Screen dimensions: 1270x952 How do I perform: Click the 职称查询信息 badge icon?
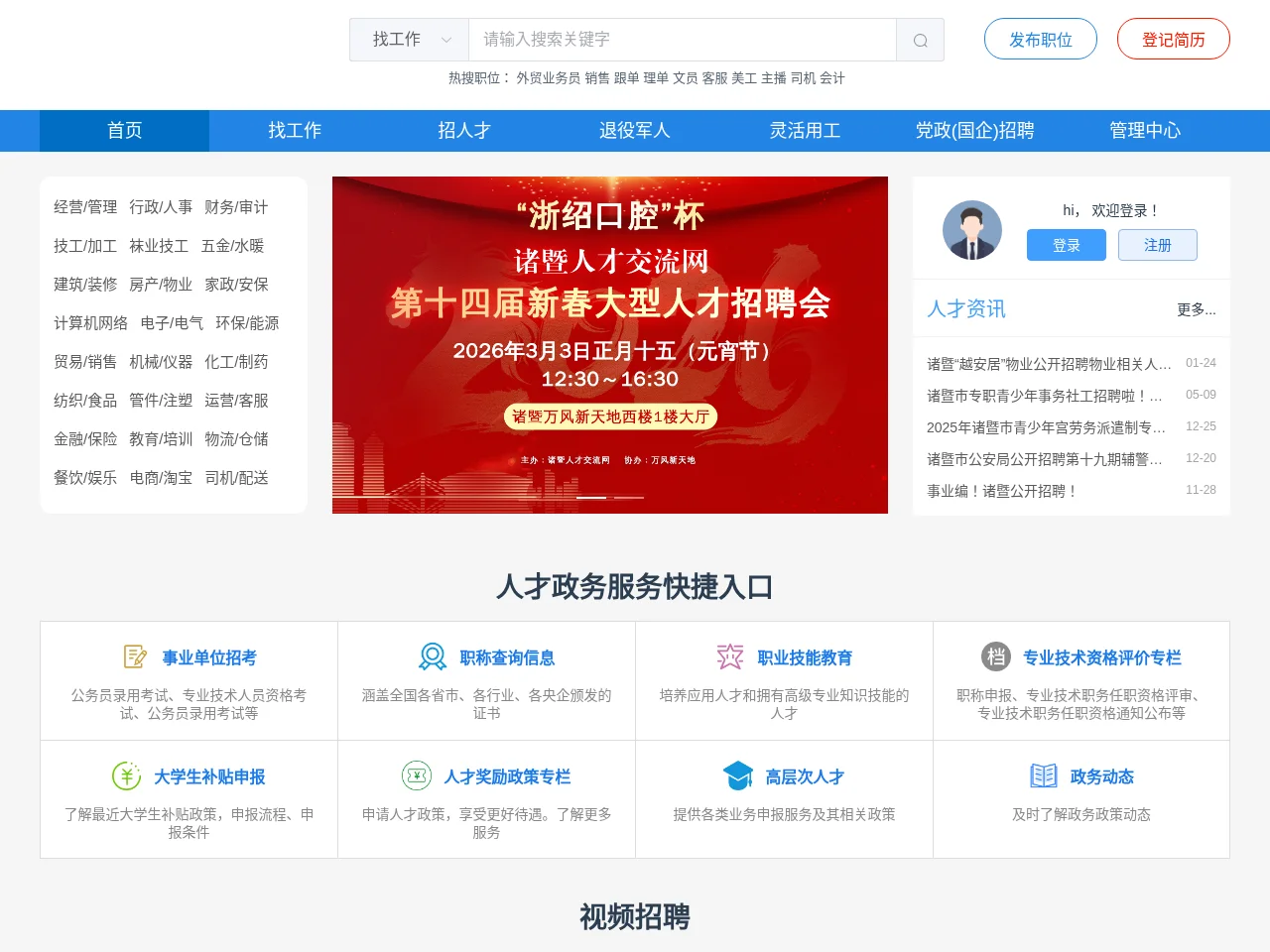(x=433, y=656)
